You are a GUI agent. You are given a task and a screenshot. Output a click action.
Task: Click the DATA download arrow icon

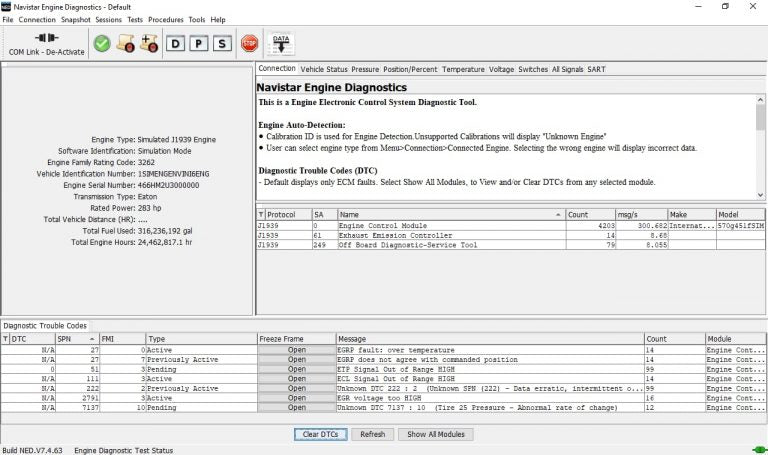[282, 43]
